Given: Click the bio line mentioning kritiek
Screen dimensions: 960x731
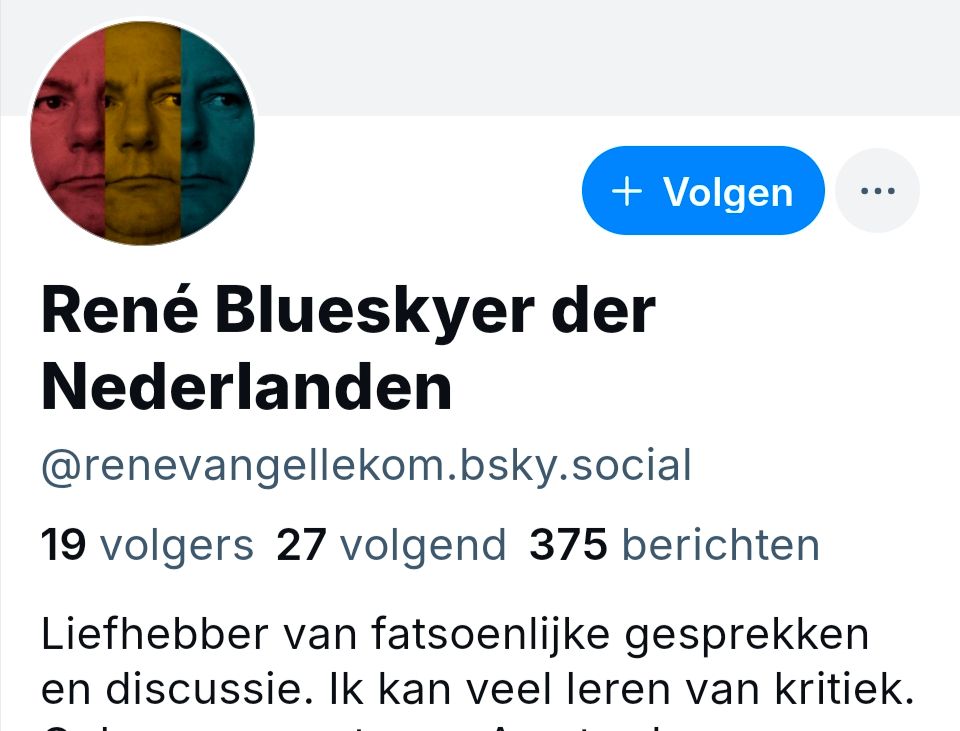Looking at the screenshot, I should click(x=478, y=689).
